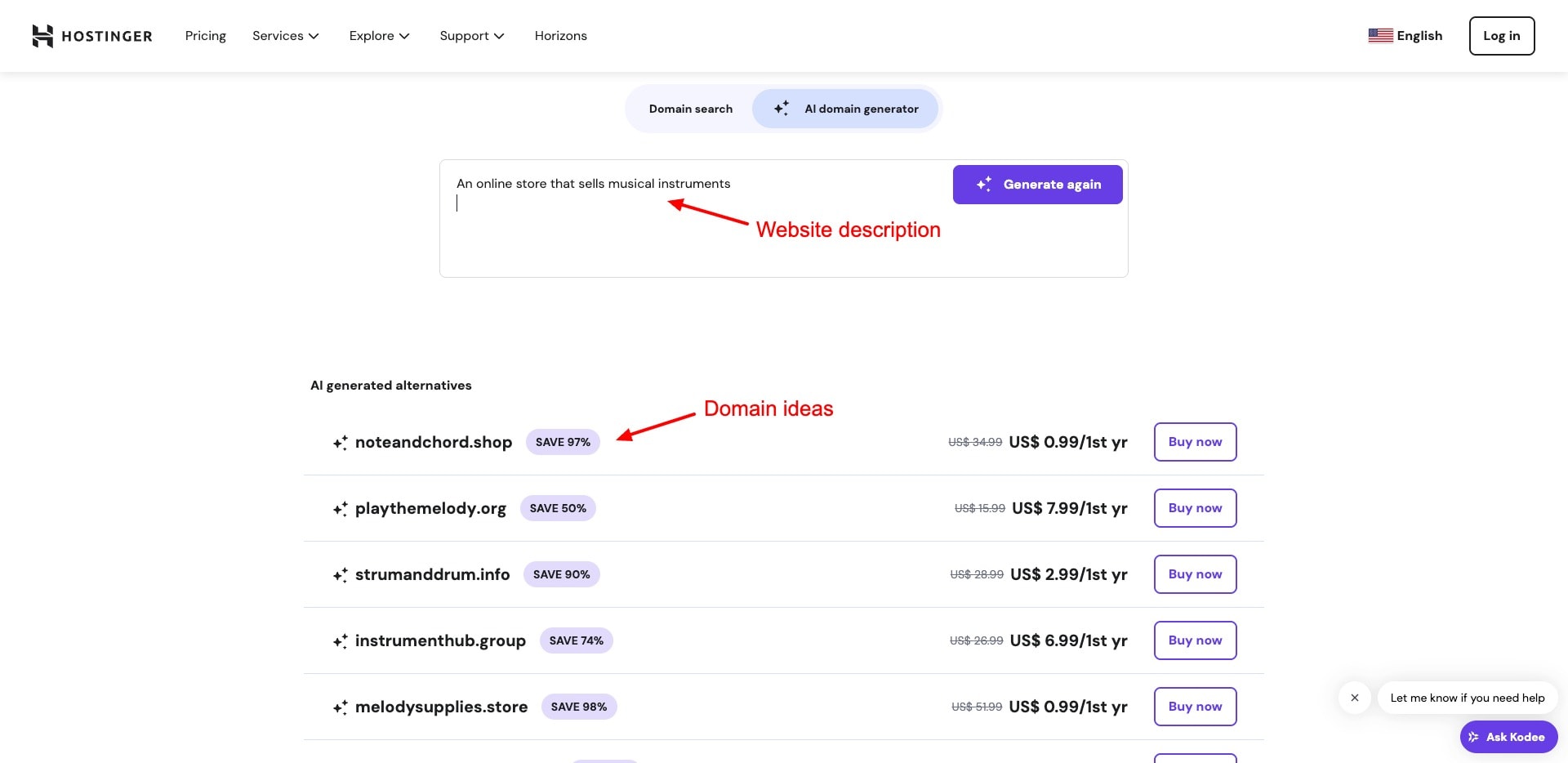Click sparkle icon beside strumanddrum.info
The image size is (1568, 763).
tap(341, 575)
